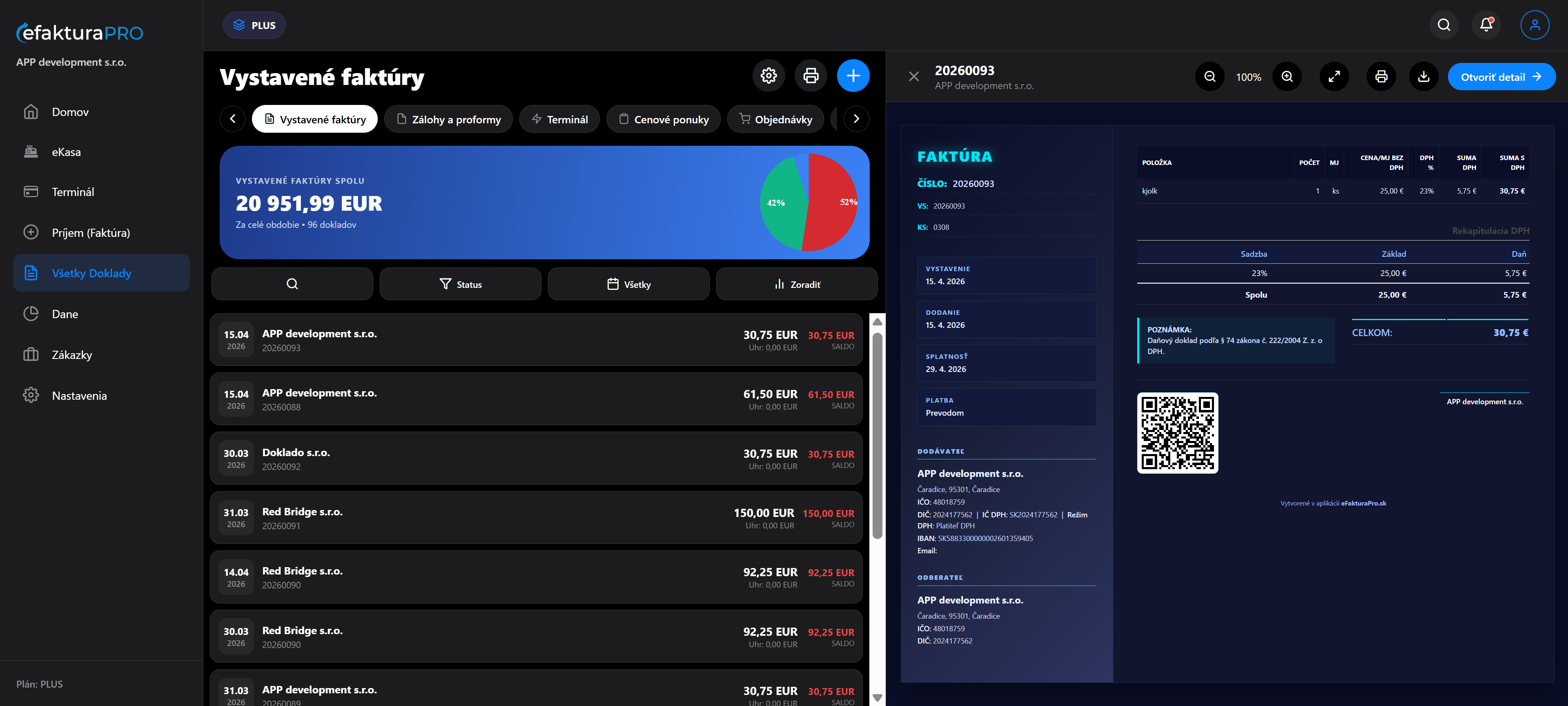Switch to the Cenové ponuky tab

663,119
